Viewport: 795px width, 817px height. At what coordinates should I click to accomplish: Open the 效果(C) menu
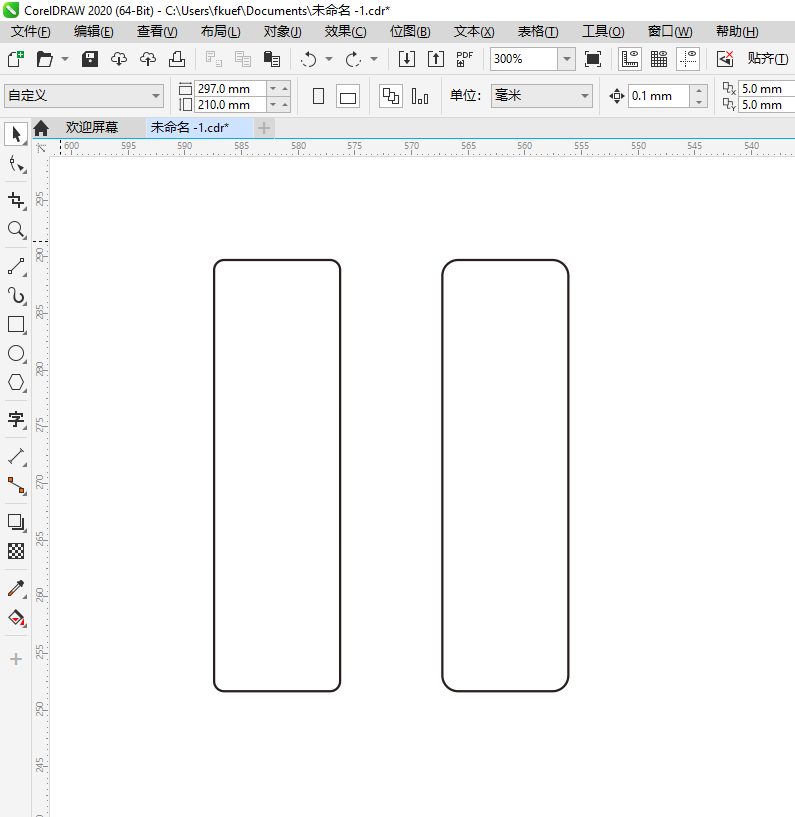(345, 32)
